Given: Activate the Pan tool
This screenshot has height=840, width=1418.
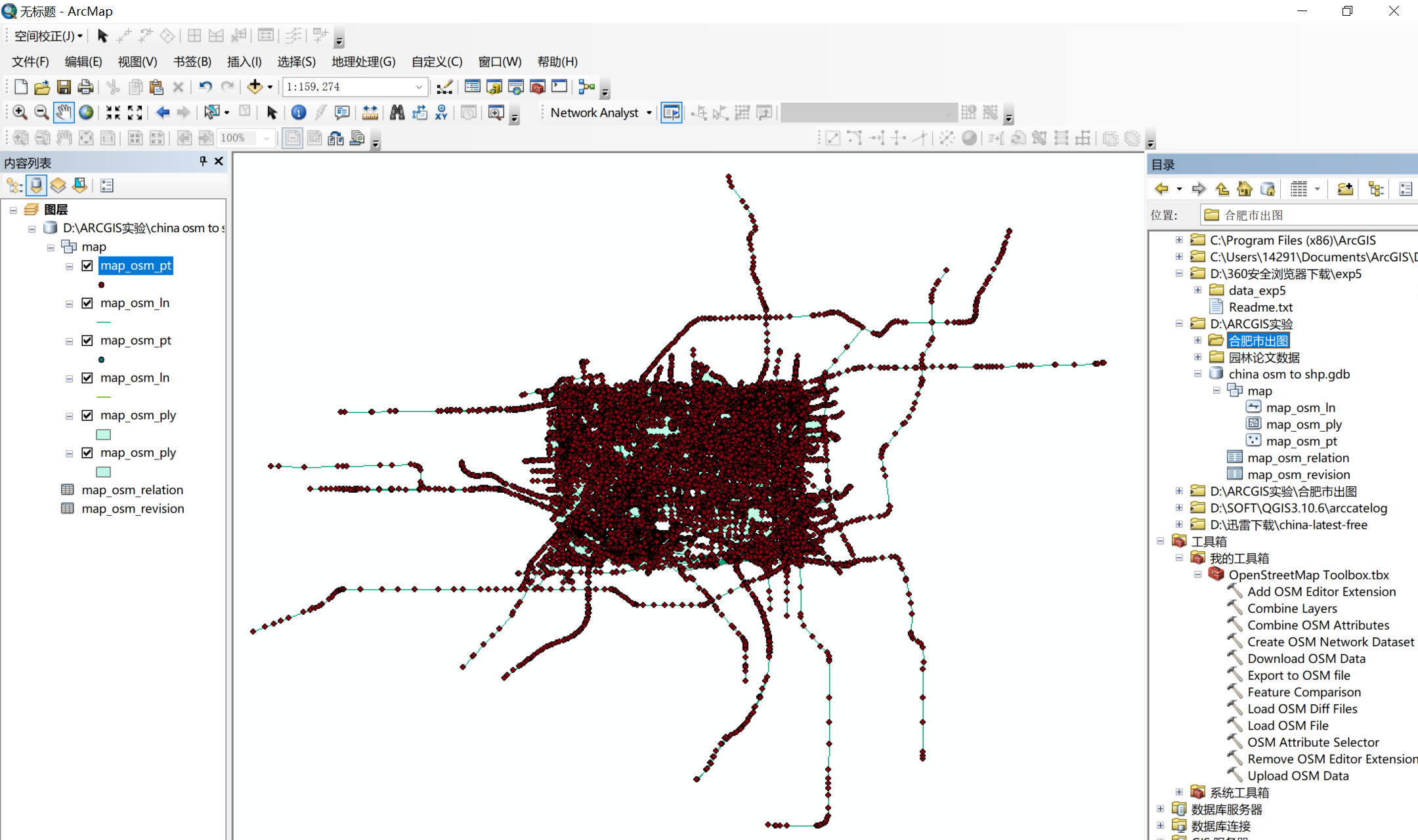Looking at the screenshot, I should [x=64, y=112].
